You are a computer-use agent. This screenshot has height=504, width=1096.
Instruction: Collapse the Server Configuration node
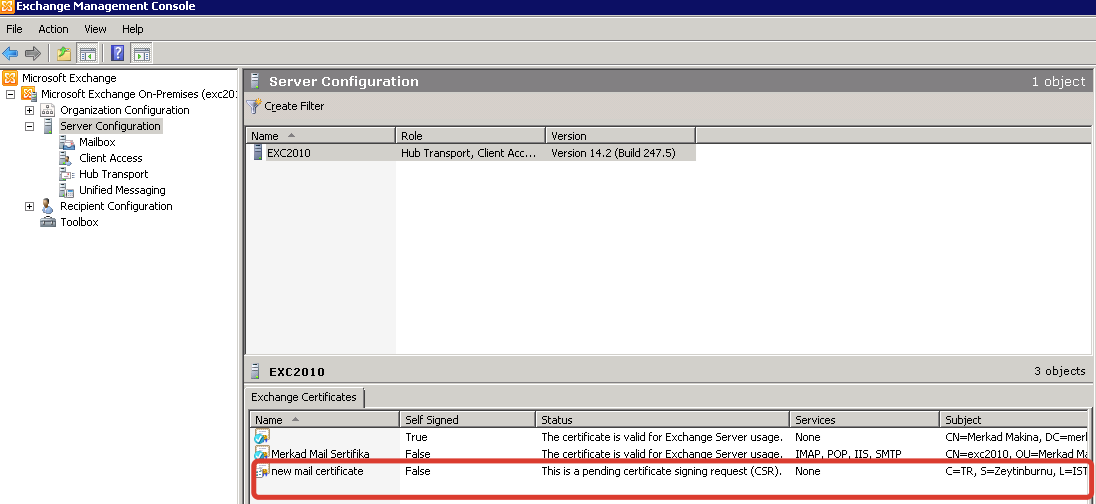(x=29, y=126)
